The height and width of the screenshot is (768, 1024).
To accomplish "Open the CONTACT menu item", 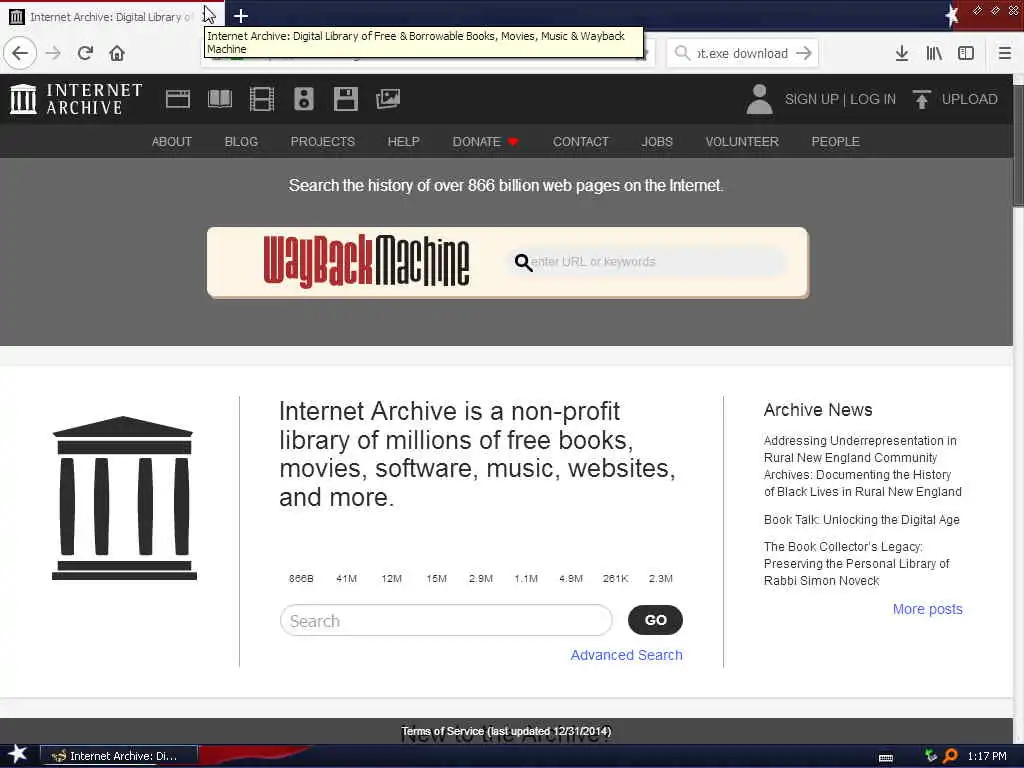I will [581, 142].
